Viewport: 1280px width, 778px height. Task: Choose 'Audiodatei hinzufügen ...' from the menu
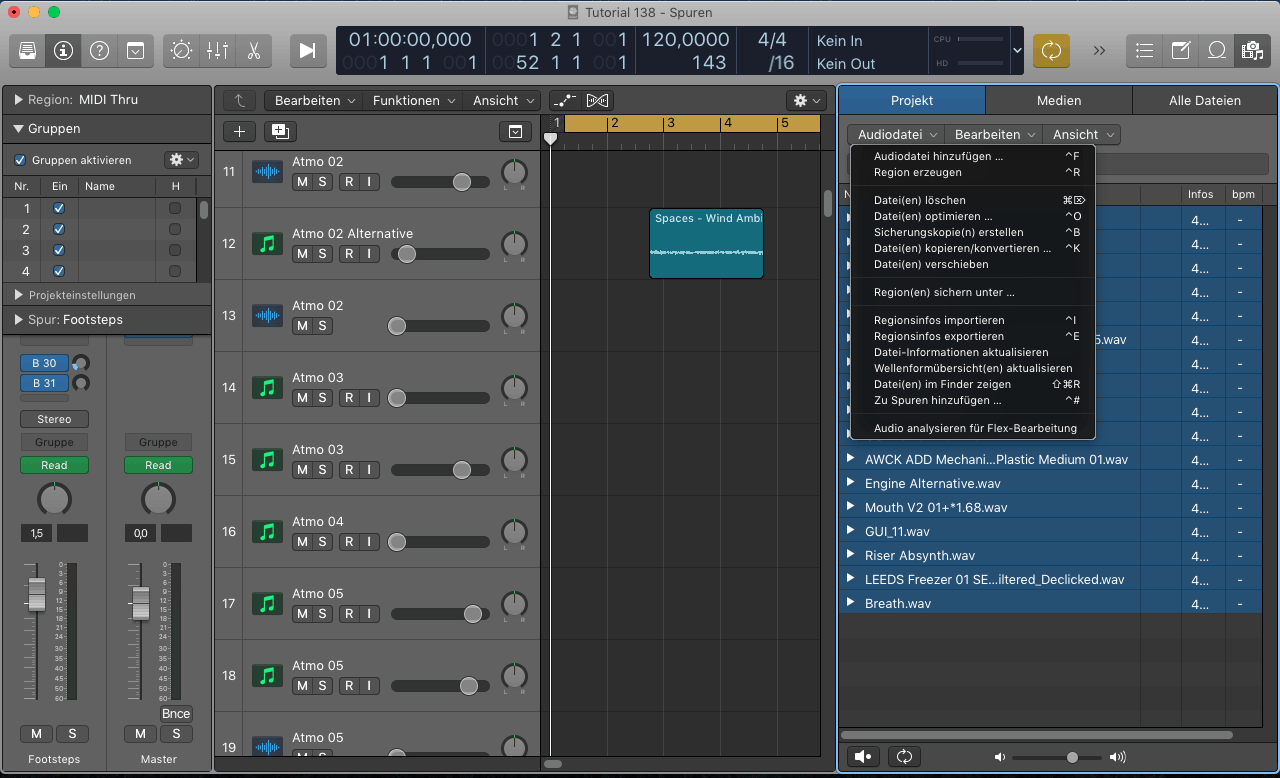(x=938, y=156)
